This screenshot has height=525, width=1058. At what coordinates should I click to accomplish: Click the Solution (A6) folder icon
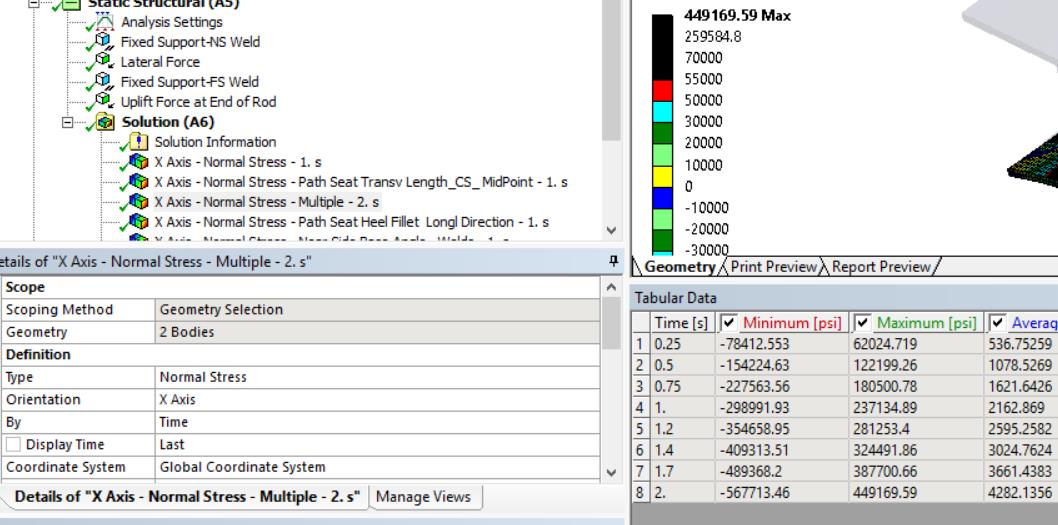pos(105,122)
